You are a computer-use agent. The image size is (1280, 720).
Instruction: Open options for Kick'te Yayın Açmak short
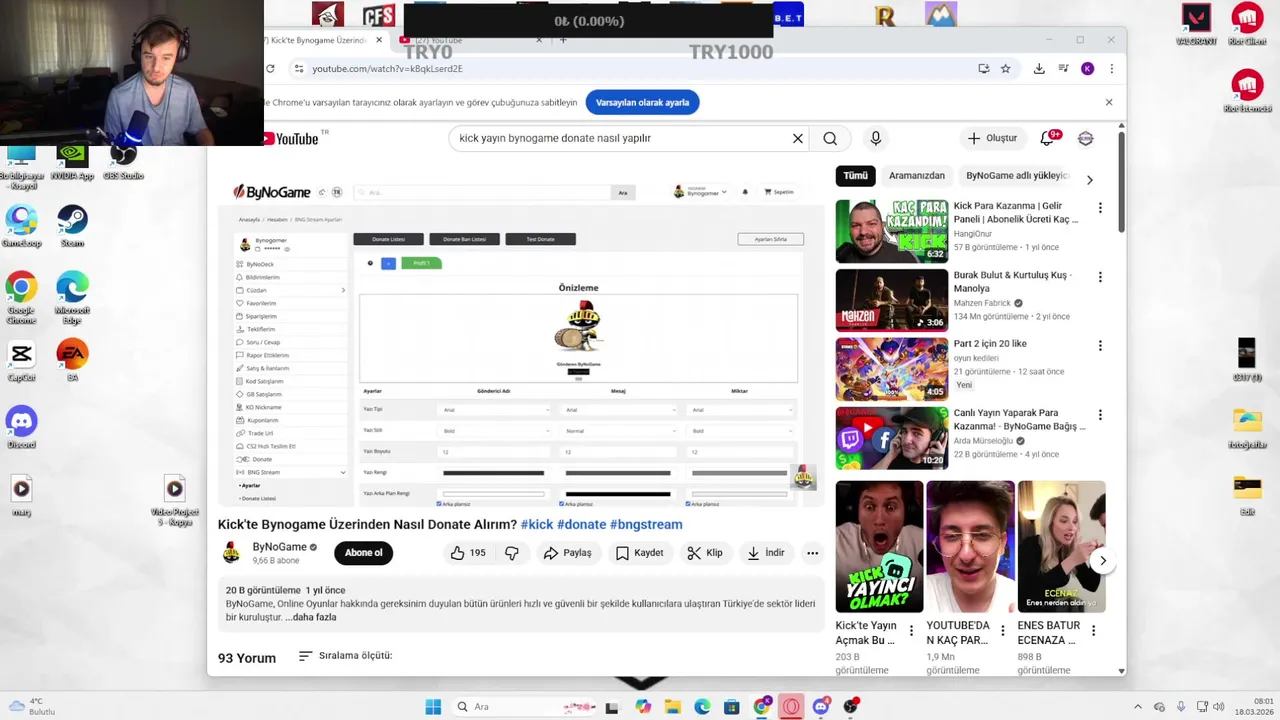(911, 631)
